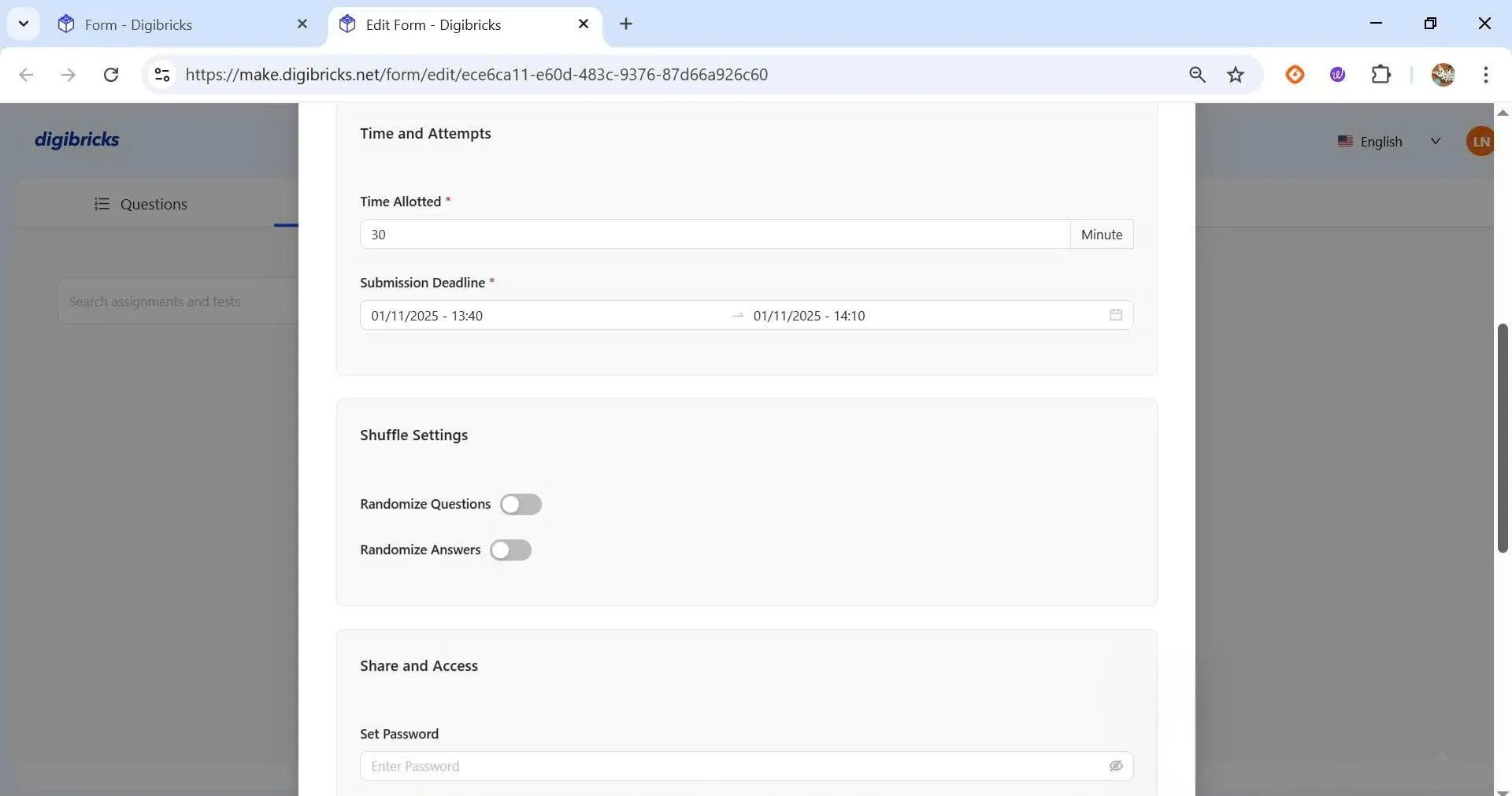Open the Questions tab
Viewport: 1512px width, 796px height.
(142, 204)
